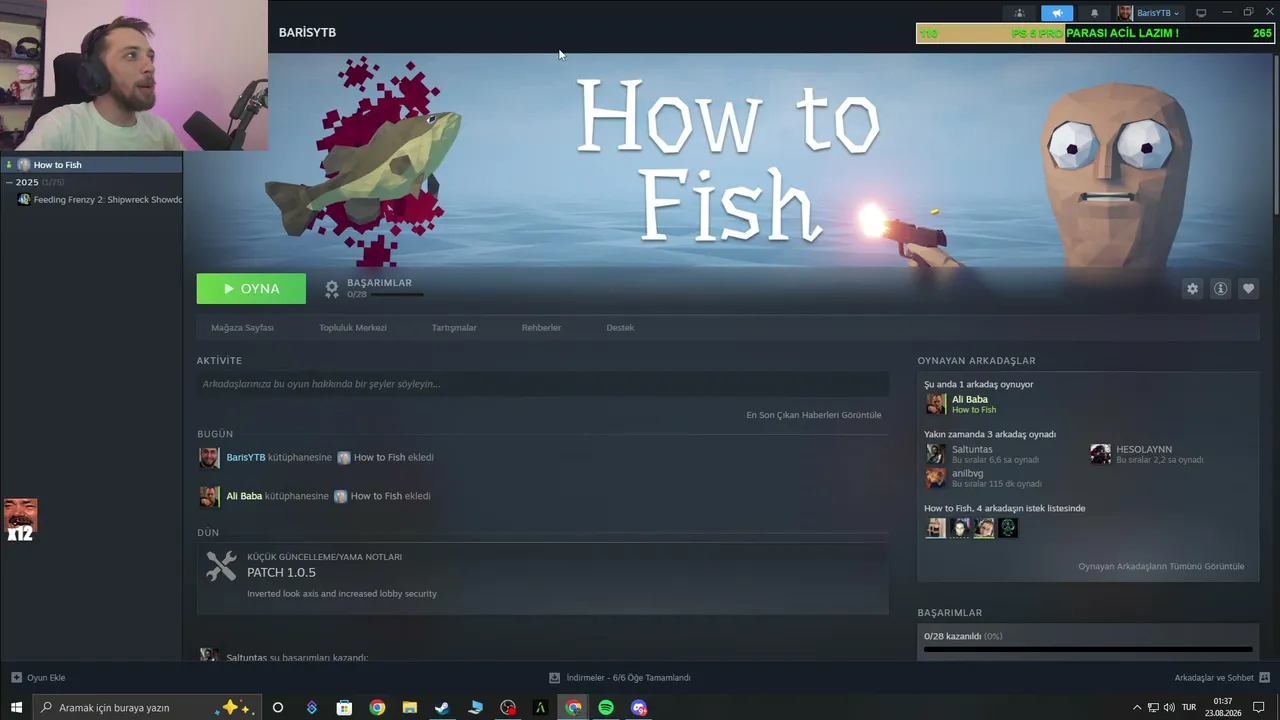Click the active Chrome window on taskbar

pyautogui.click(x=573, y=708)
